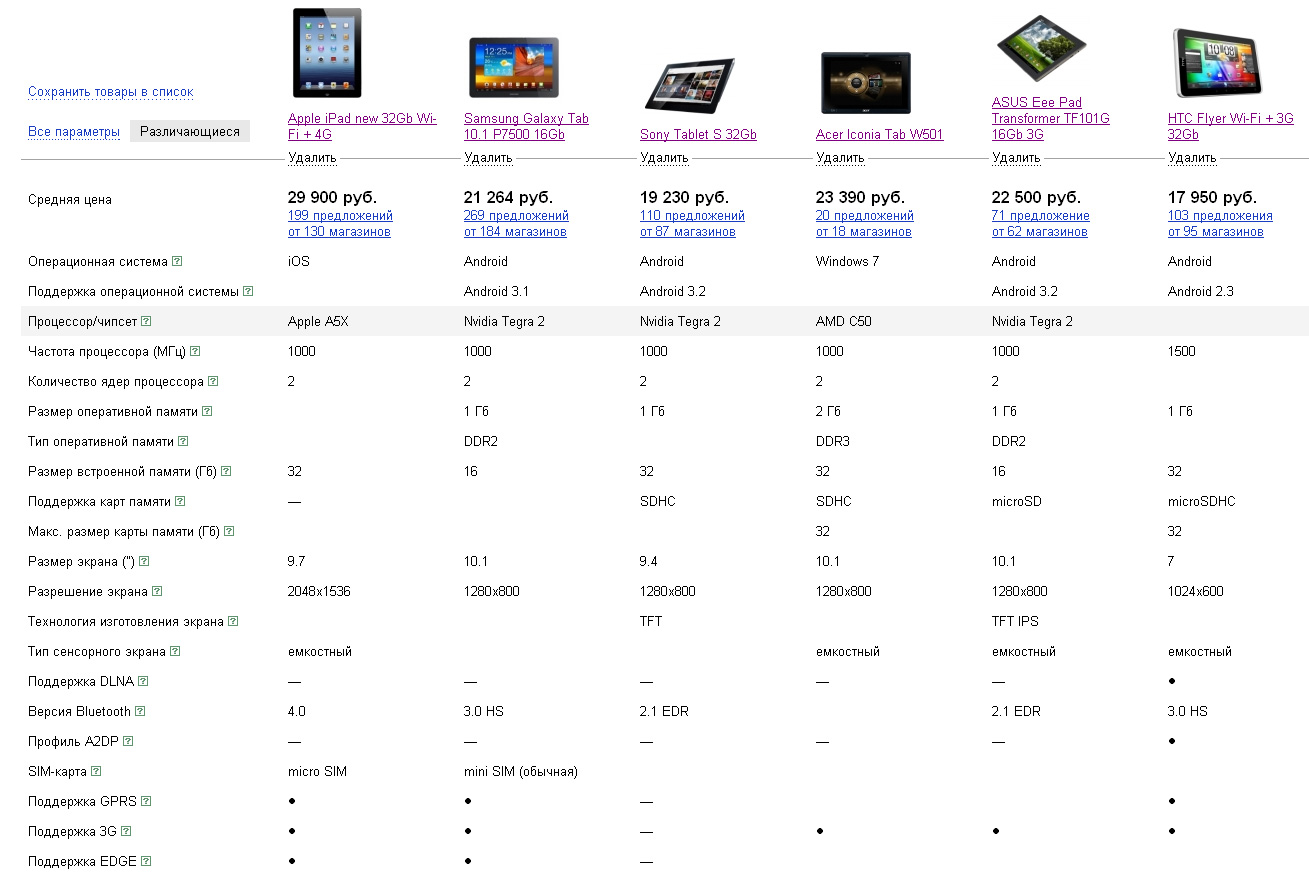The image size is (1309, 876).
Task: Click help icon next to Операционная система
Action: (x=177, y=261)
